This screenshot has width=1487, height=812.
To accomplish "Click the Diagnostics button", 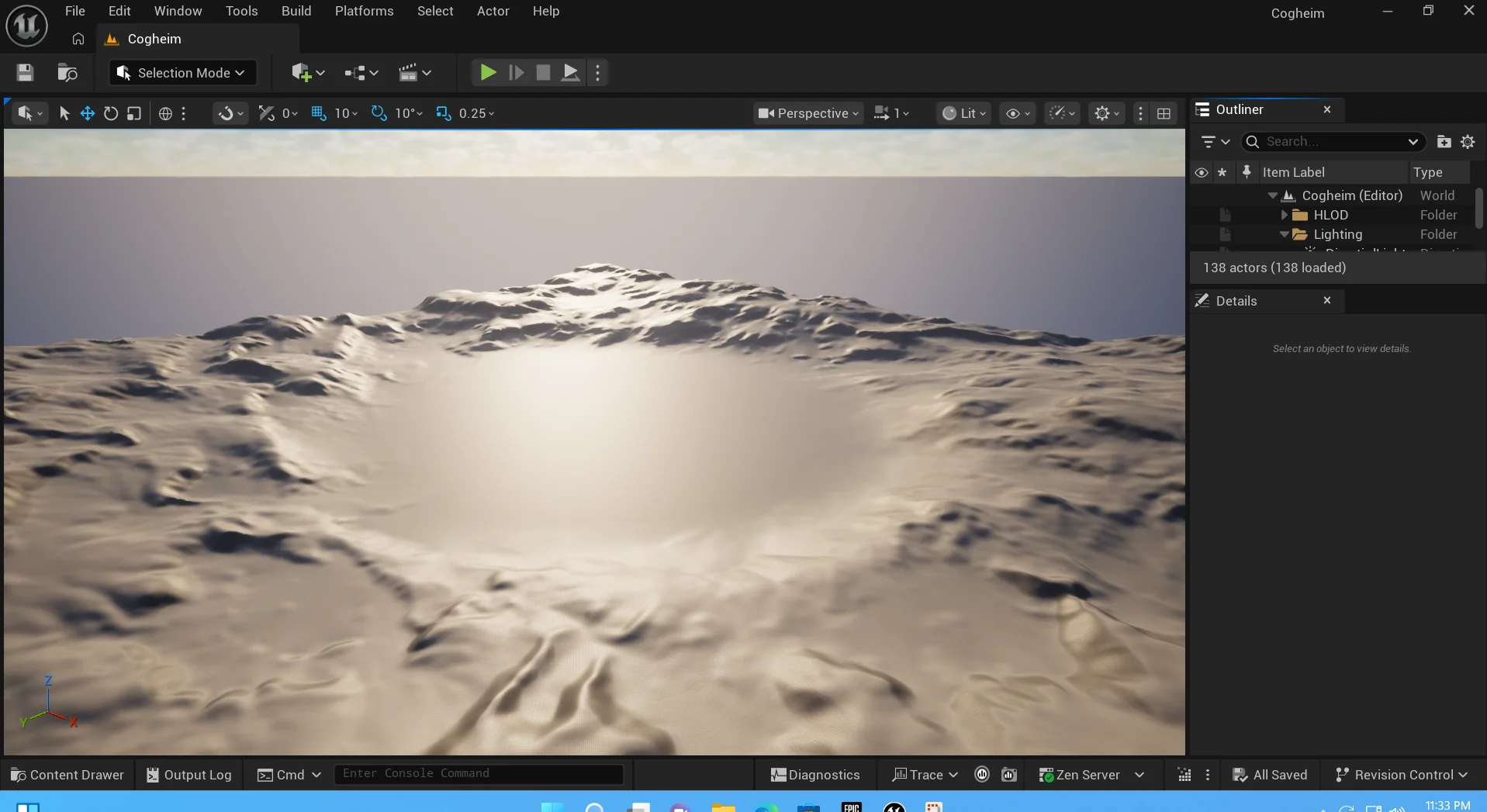I will point(815,775).
